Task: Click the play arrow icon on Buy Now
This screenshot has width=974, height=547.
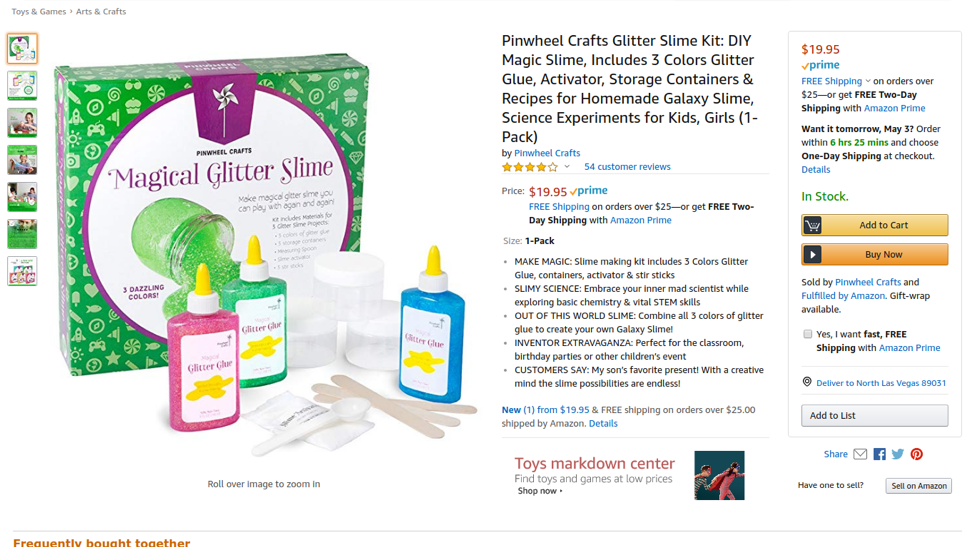Action: tap(812, 255)
